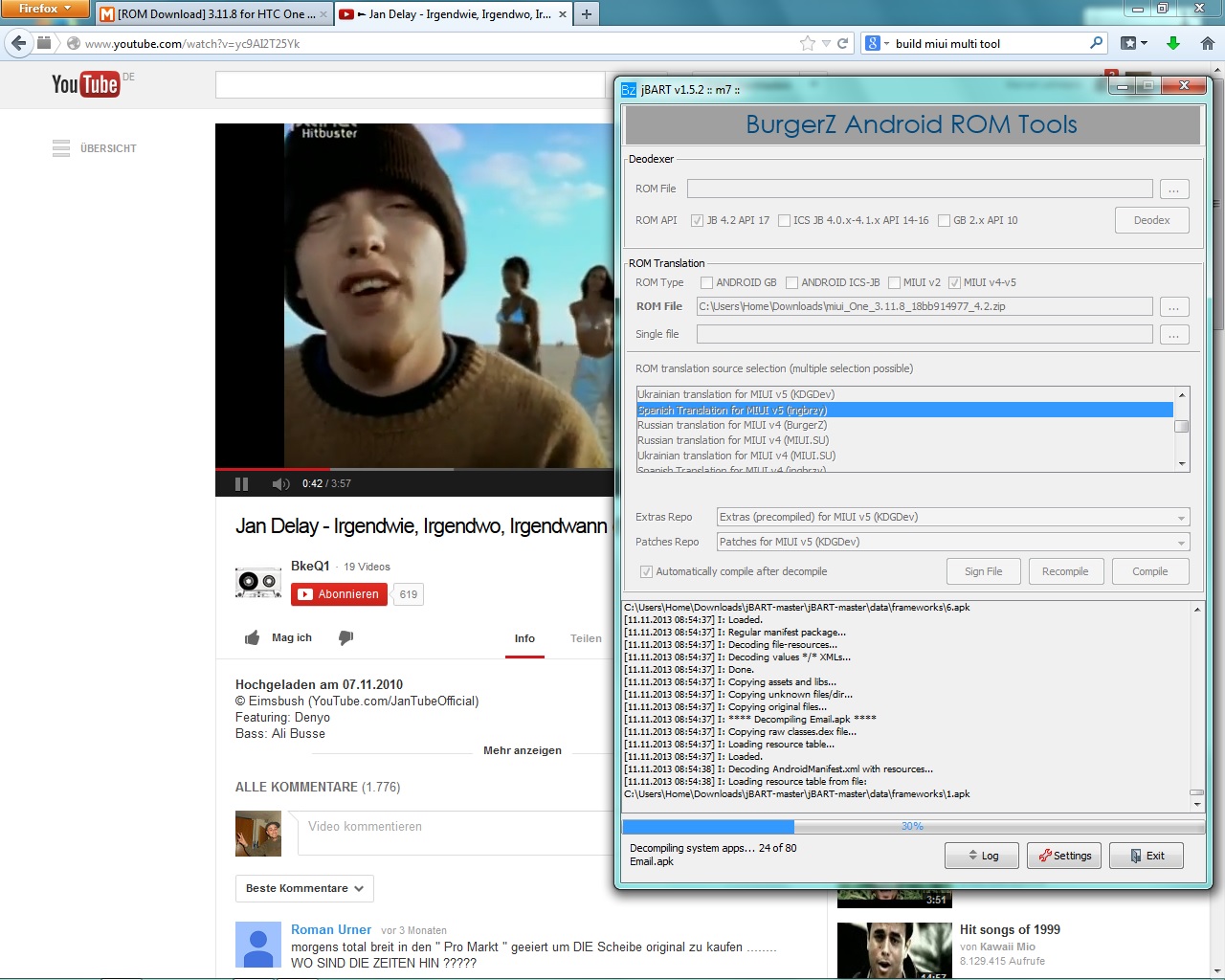Select Russian translation for MIUI v4 (MIUI.SU)
Viewport: 1225px width, 980px height.
click(904, 440)
